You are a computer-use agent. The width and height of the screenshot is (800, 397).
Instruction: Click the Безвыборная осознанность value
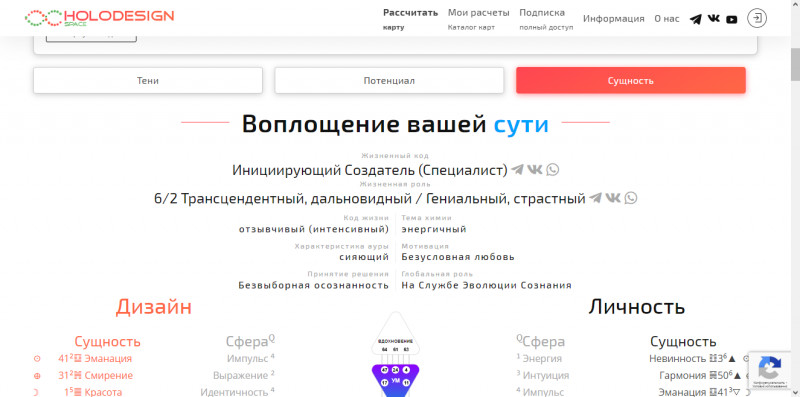(x=314, y=285)
